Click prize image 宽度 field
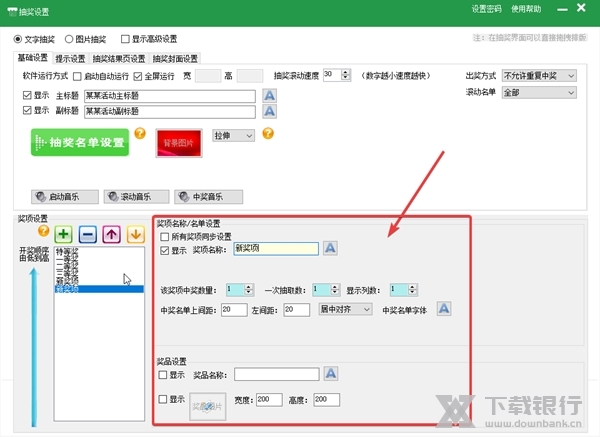Viewport: 600px width, 437px height. 269,399
